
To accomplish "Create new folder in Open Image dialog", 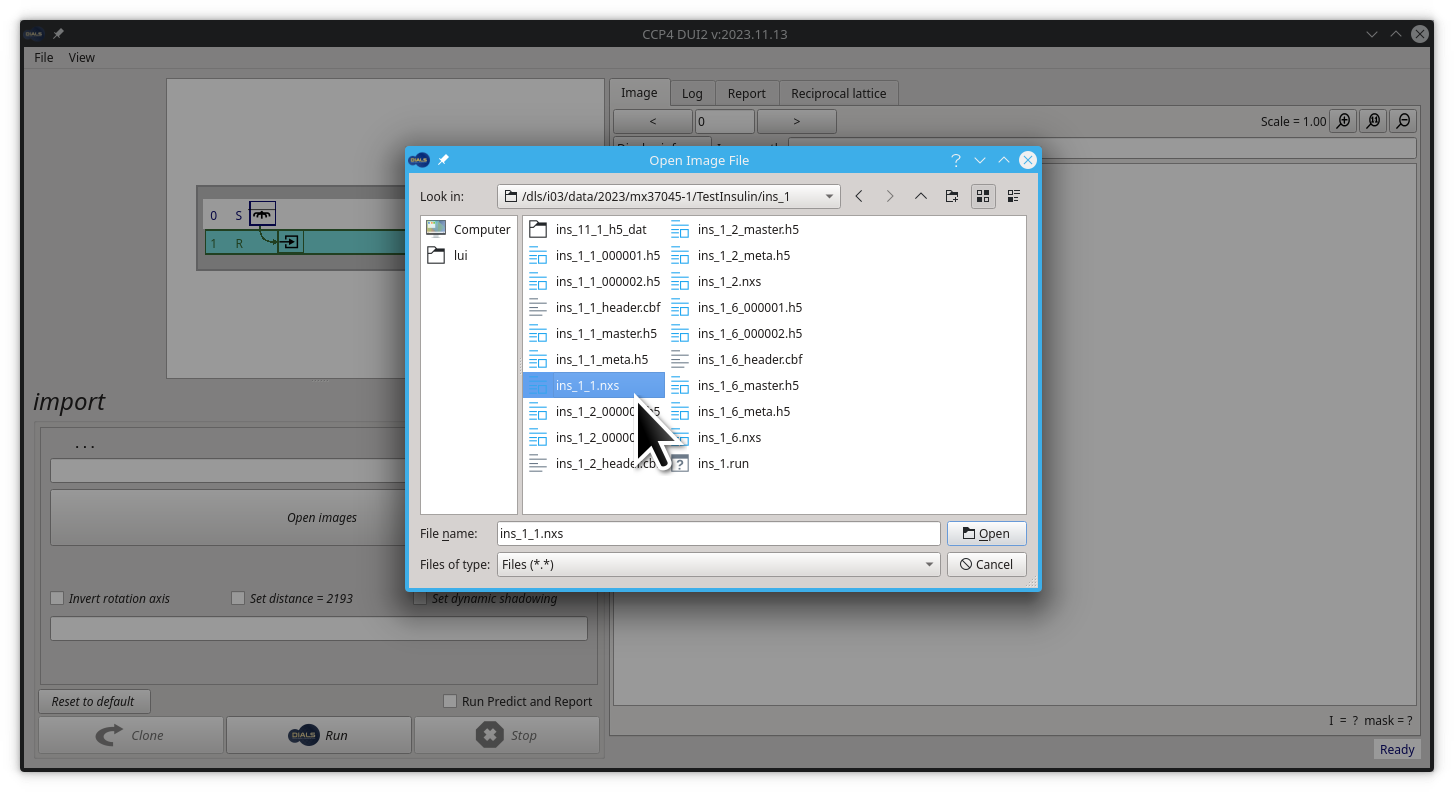I will 952,196.
